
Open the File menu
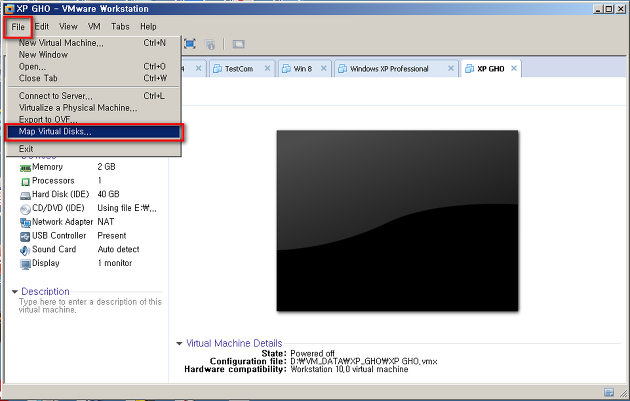(18, 27)
